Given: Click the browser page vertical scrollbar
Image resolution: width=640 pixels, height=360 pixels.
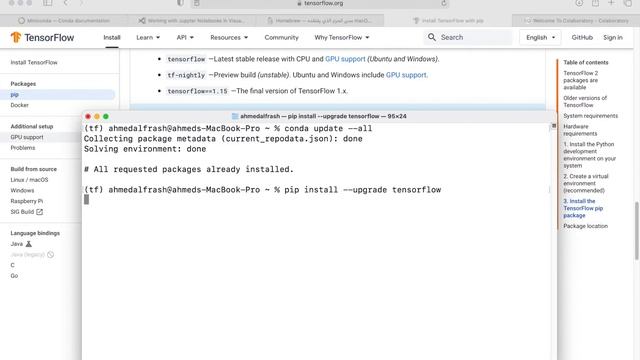Looking at the screenshot, I should [636, 231].
